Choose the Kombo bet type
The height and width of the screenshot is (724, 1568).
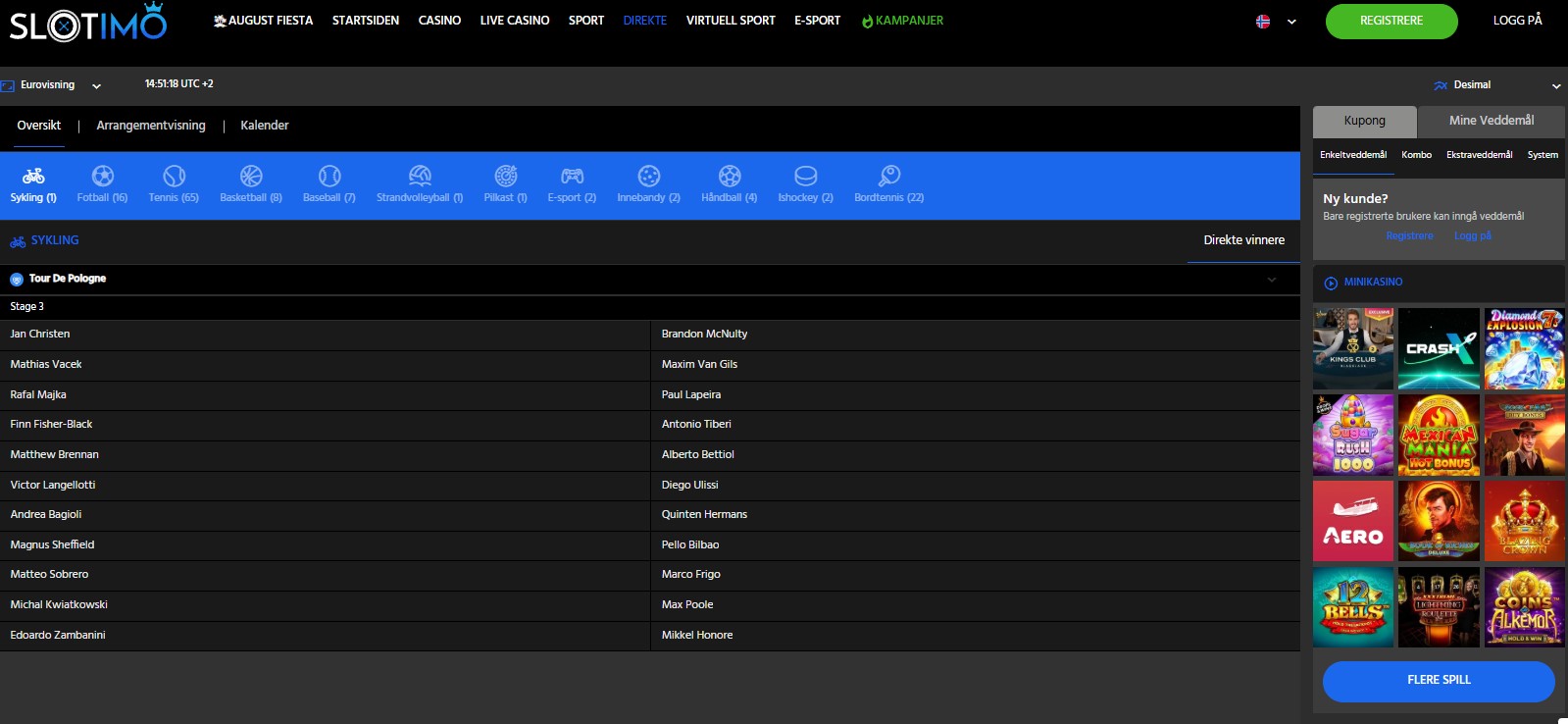1416,155
